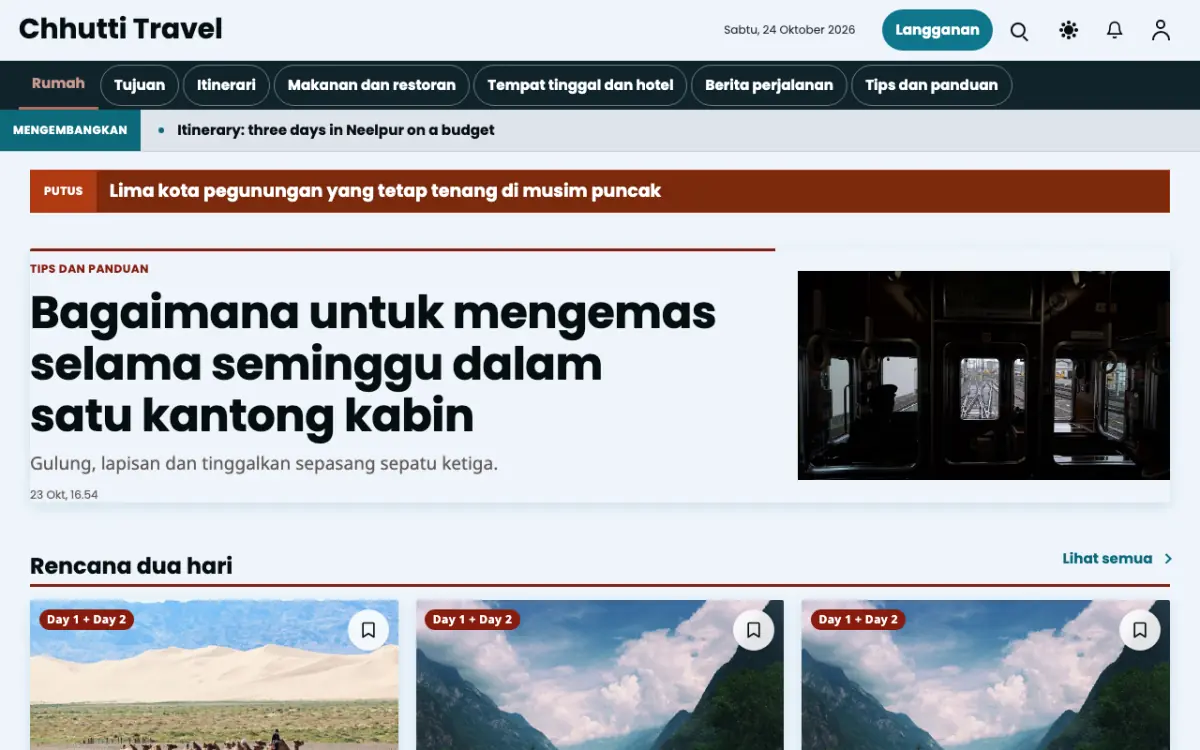Viewport: 1200px width, 750px height.
Task: Expand the chevron next to Lihat semua
Action: click(1167, 559)
